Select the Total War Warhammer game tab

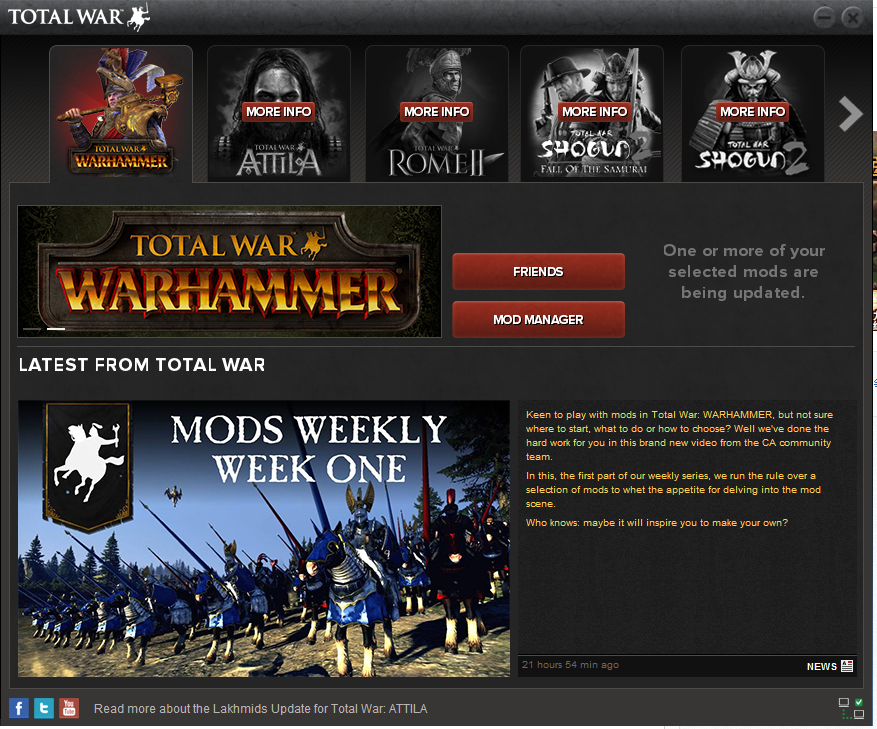coord(121,114)
